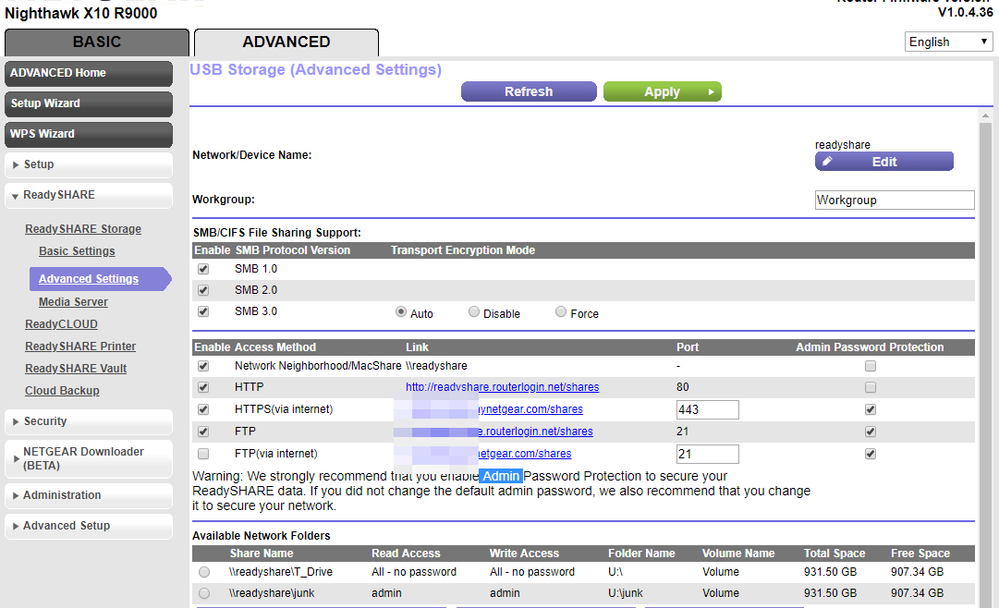This screenshot has height=608, width=999.
Task: Expand the Security section in the sidebar
Action: pos(46,421)
